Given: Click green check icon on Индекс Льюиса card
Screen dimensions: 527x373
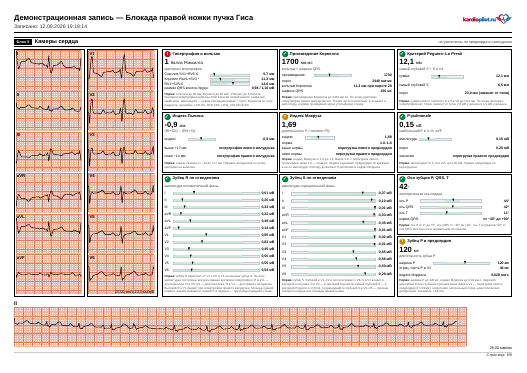Looking at the screenshot, I should [167, 117].
